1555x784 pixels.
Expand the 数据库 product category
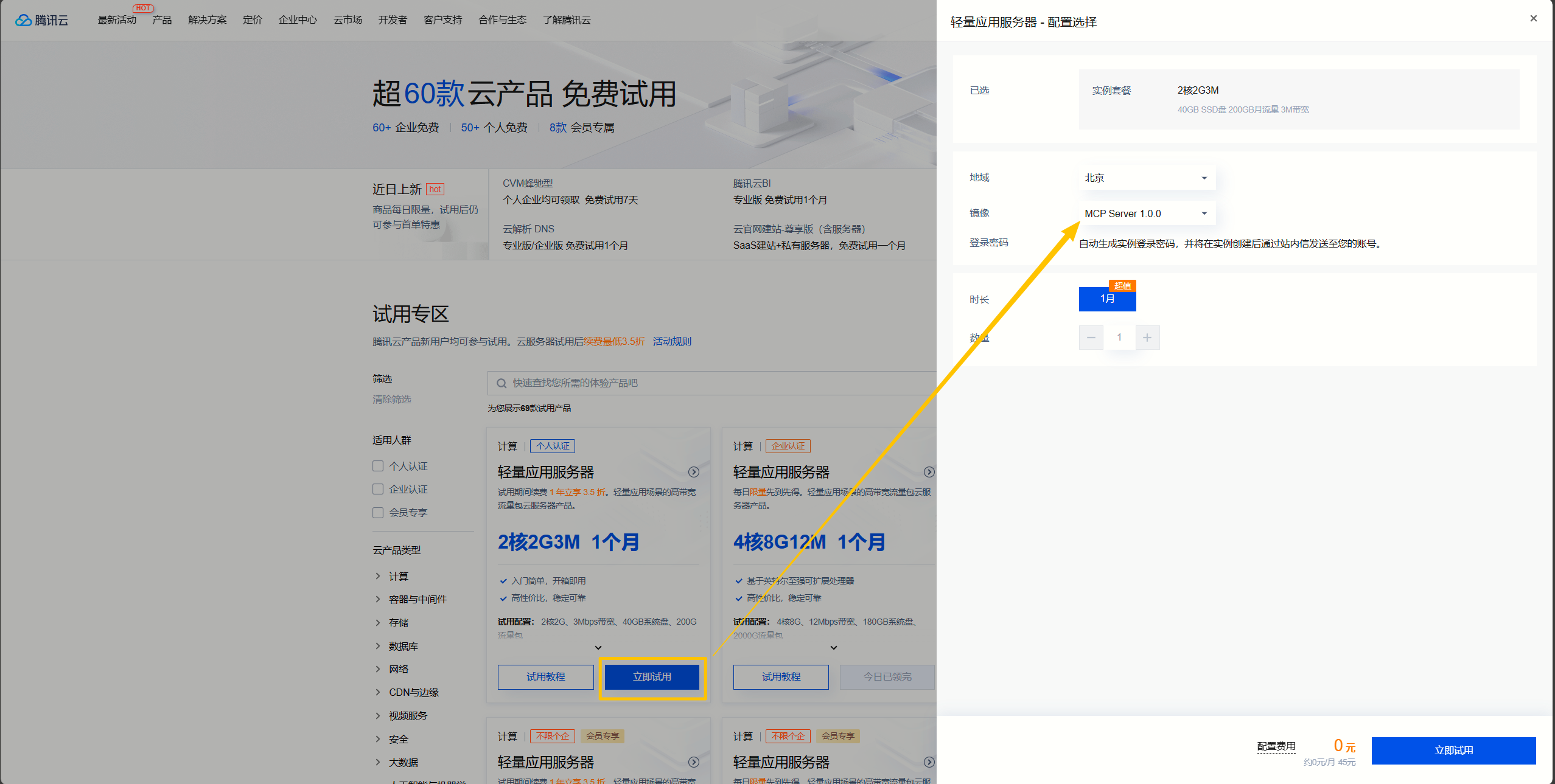point(403,646)
